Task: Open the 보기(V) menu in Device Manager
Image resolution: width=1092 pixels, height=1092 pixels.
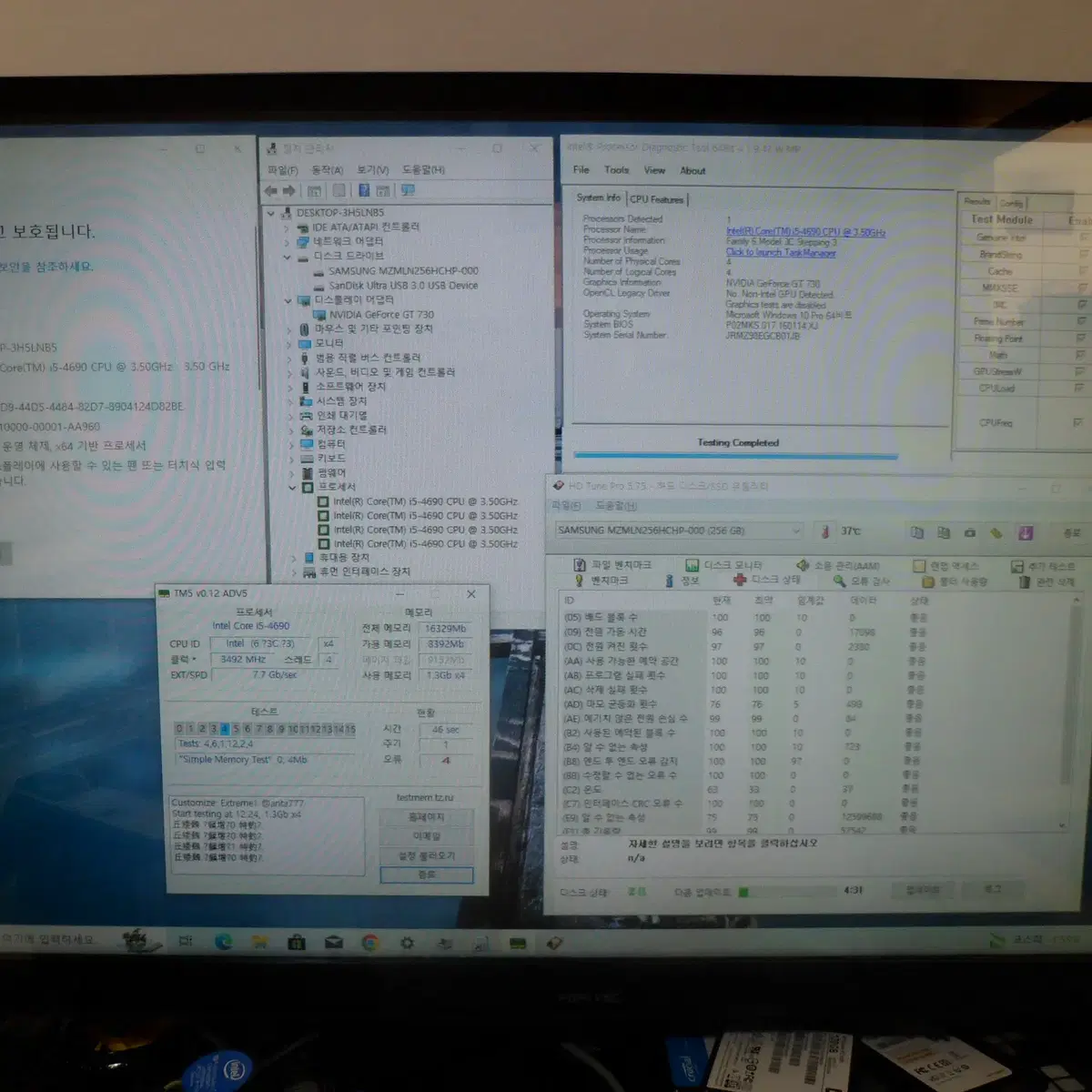Action: 373,170
